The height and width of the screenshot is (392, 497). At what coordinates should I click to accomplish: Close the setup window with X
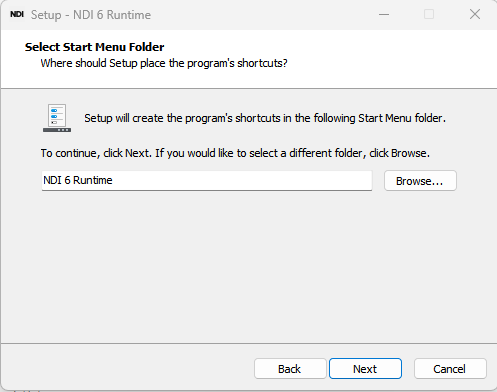pos(475,14)
